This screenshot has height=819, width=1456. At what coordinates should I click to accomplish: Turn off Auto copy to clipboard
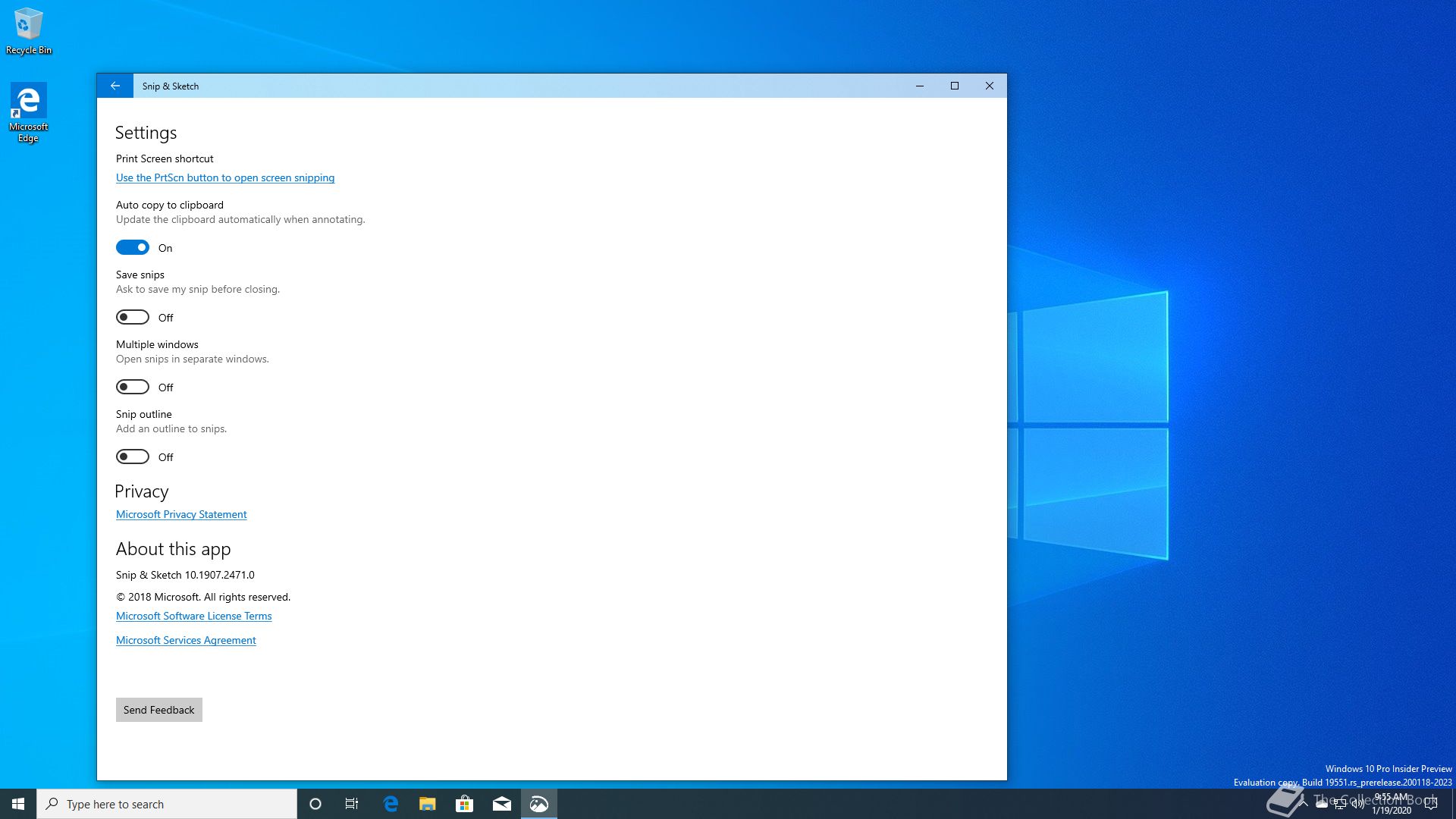133,248
